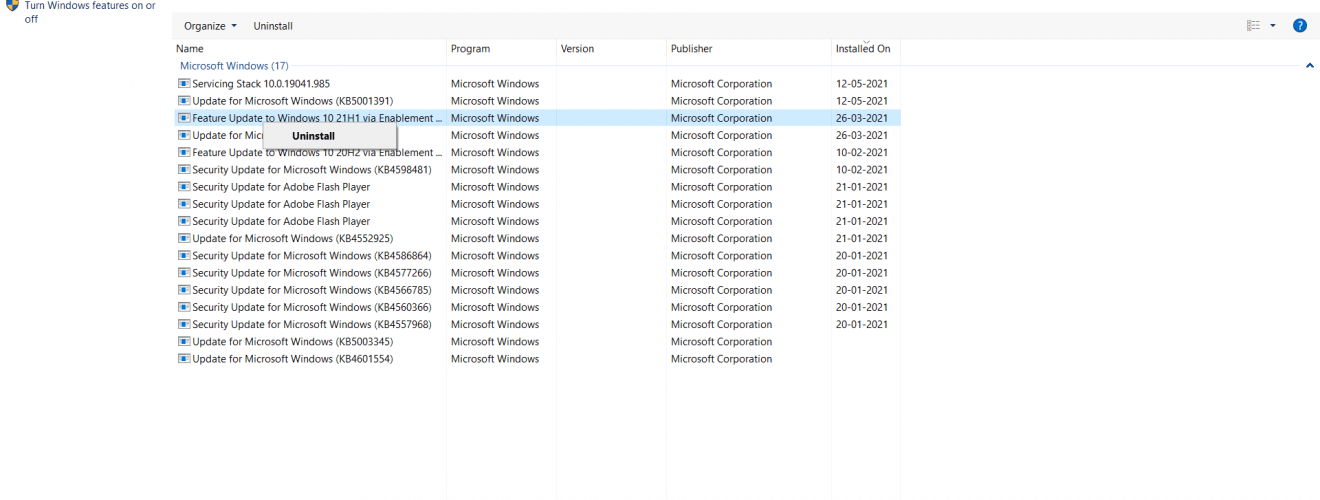Open the view options dropdown arrow
This screenshot has height=500, width=1320.
coord(1273,26)
